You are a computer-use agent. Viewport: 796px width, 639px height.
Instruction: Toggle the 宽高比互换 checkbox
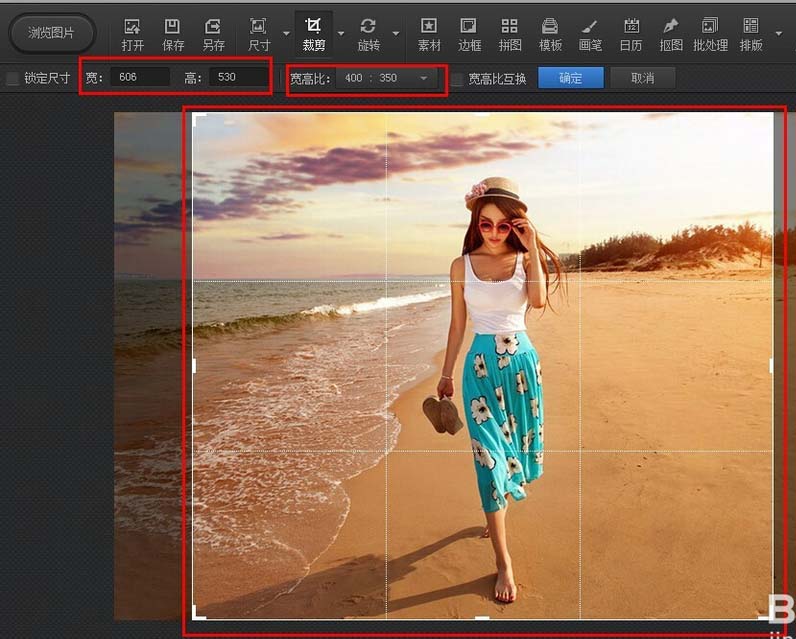pos(457,78)
